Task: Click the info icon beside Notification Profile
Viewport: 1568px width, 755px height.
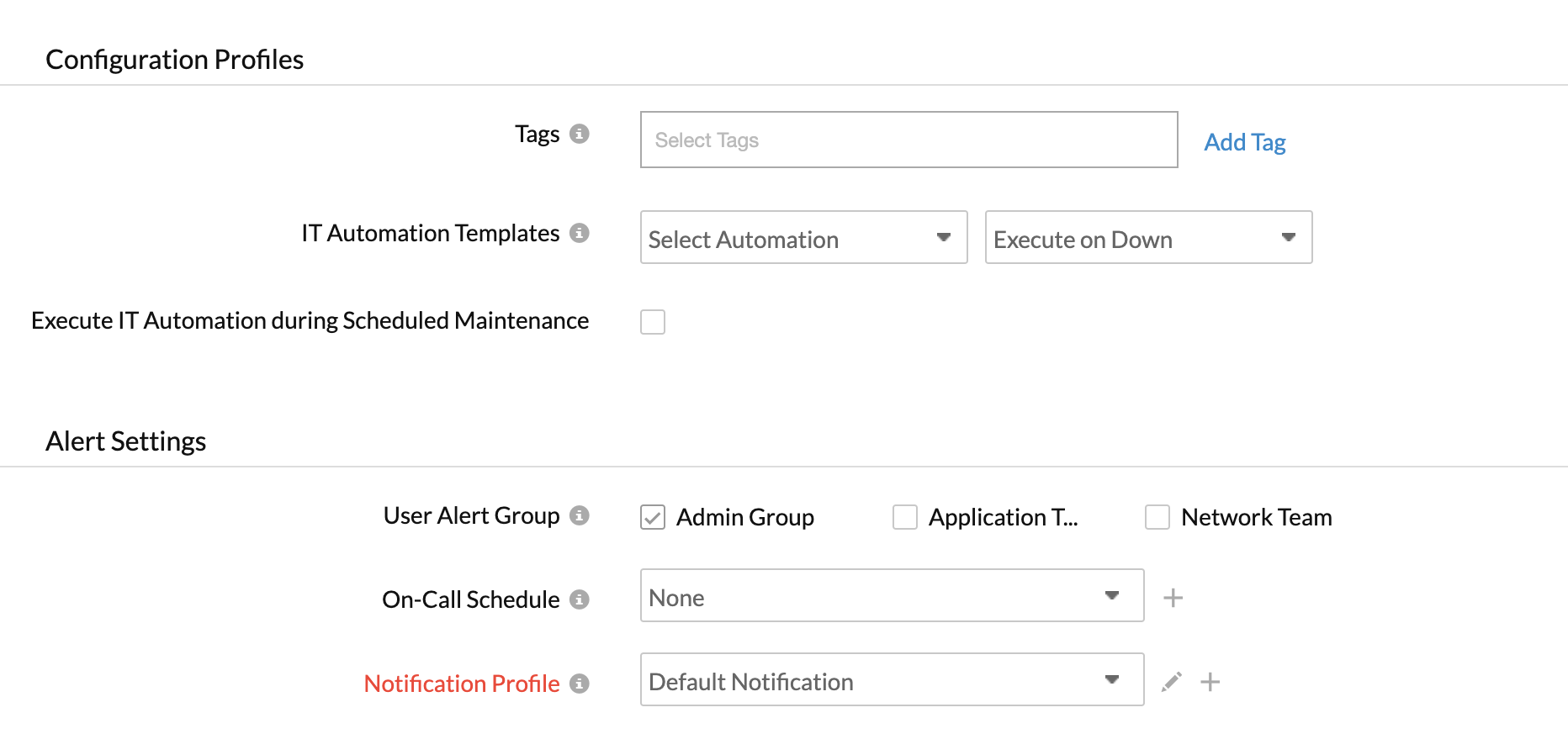Action: 579,684
